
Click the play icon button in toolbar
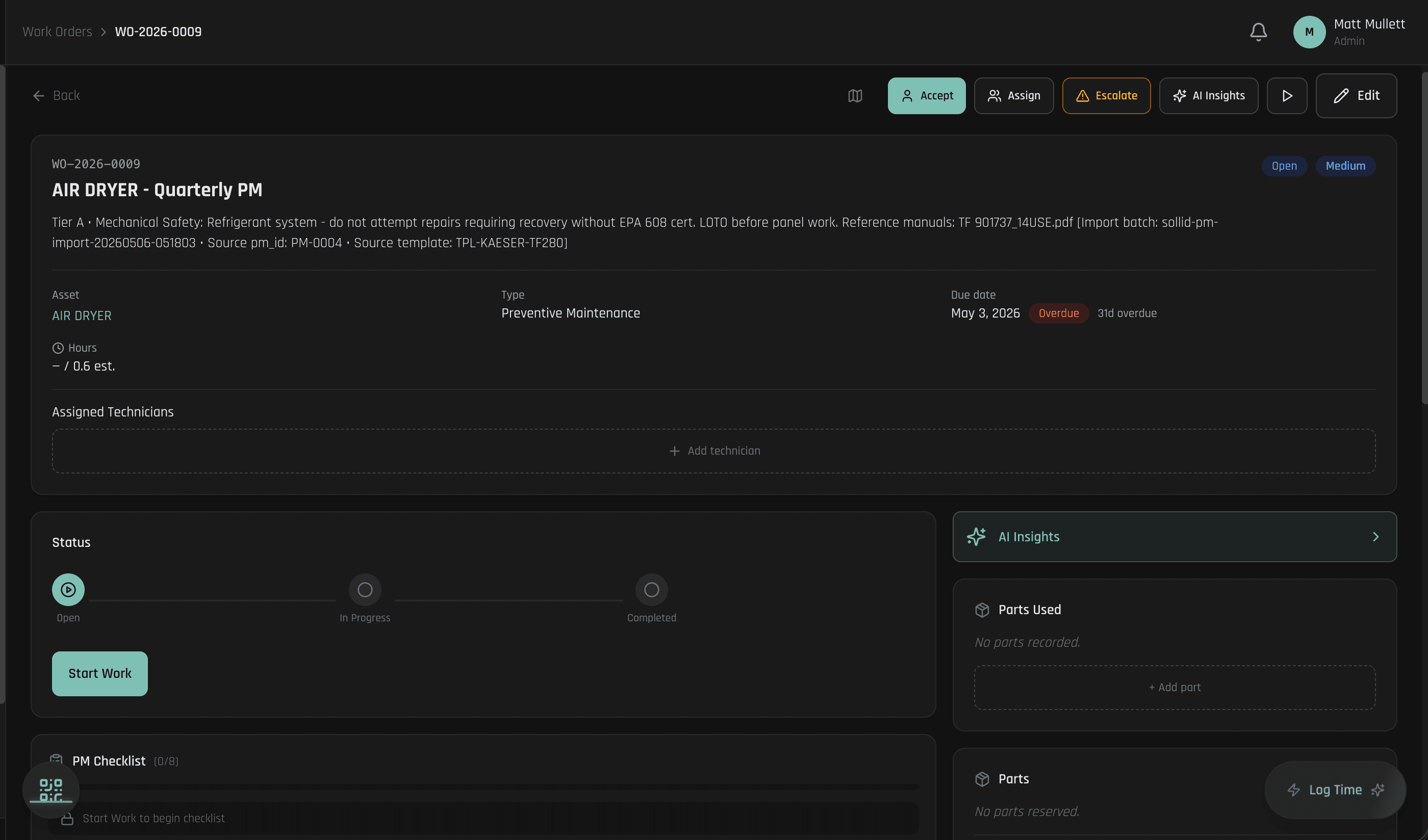click(x=1287, y=96)
